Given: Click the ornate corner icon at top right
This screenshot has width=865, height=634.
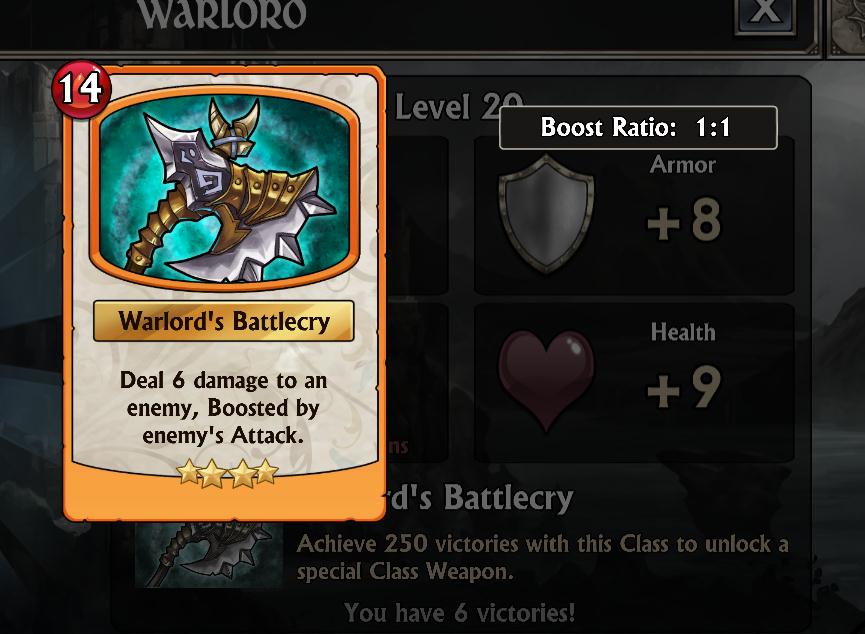Looking at the screenshot, I should click(847, 26).
